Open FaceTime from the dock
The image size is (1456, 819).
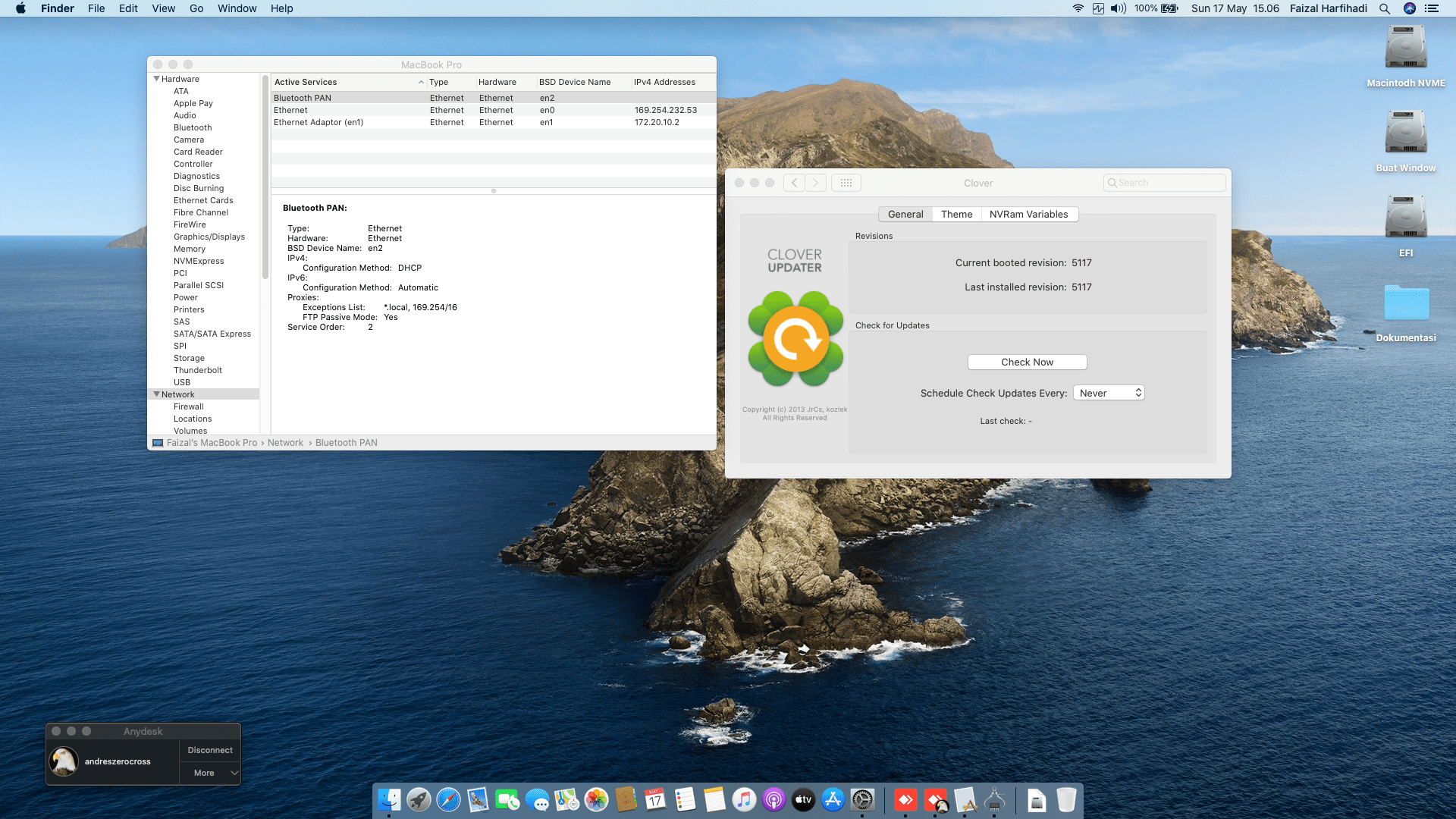coord(507,799)
